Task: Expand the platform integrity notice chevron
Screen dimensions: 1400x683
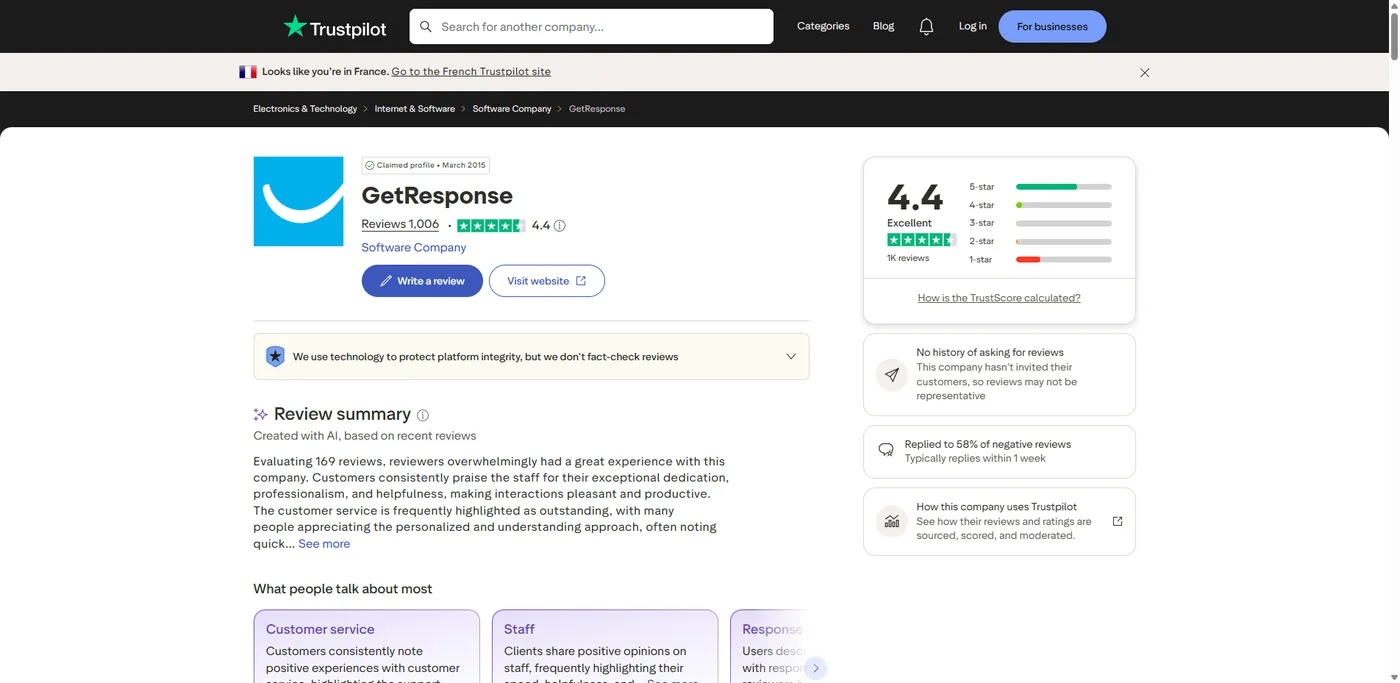Action: click(x=791, y=357)
